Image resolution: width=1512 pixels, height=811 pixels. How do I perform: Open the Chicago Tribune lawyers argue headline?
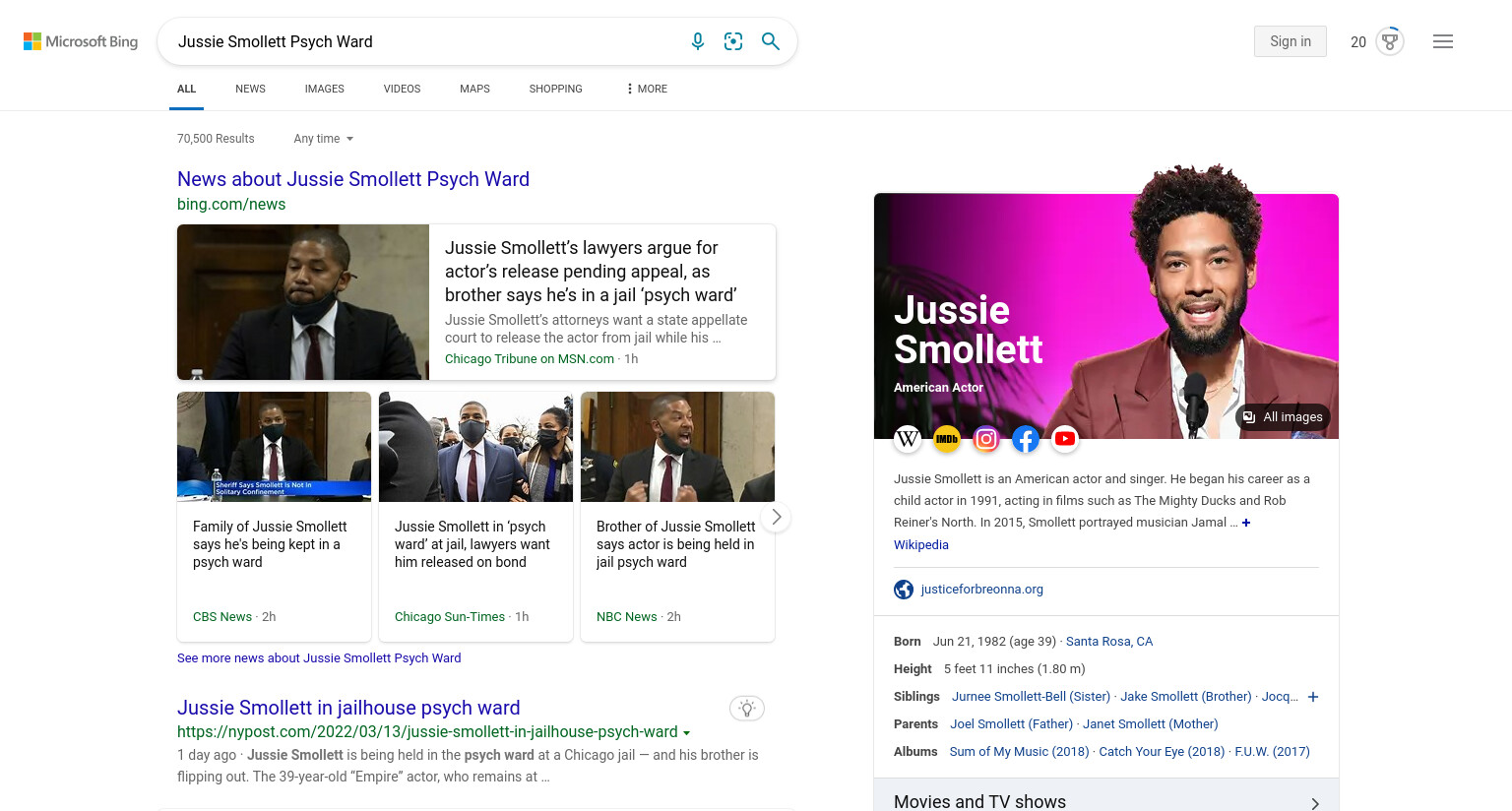click(591, 272)
